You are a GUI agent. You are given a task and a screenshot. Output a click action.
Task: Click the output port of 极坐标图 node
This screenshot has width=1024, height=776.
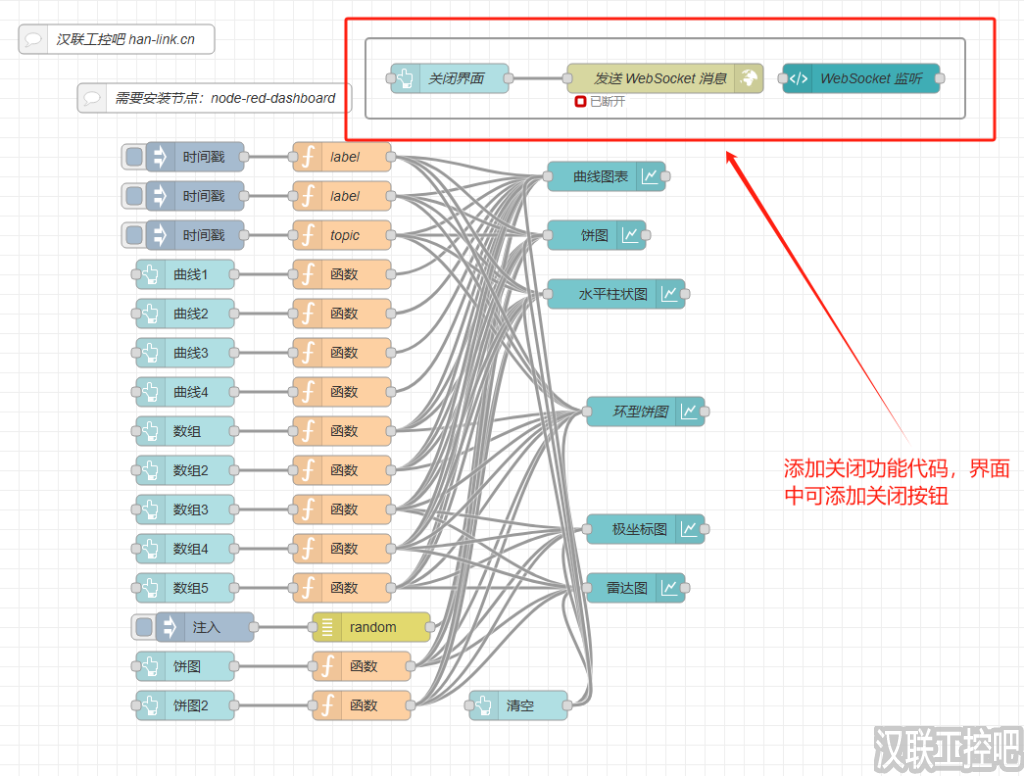coord(708,530)
